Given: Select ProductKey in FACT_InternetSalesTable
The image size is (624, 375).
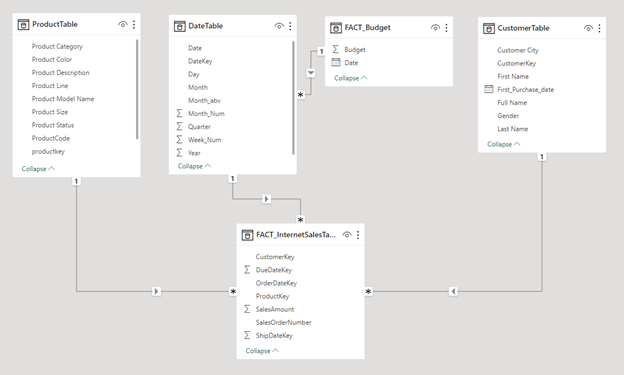Looking at the screenshot, I should click(272, 296).
